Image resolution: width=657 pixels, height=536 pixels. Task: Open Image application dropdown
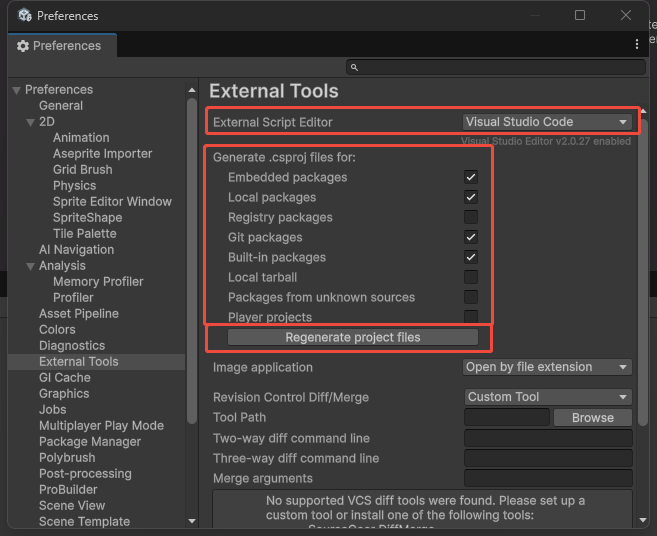point(547,367)
